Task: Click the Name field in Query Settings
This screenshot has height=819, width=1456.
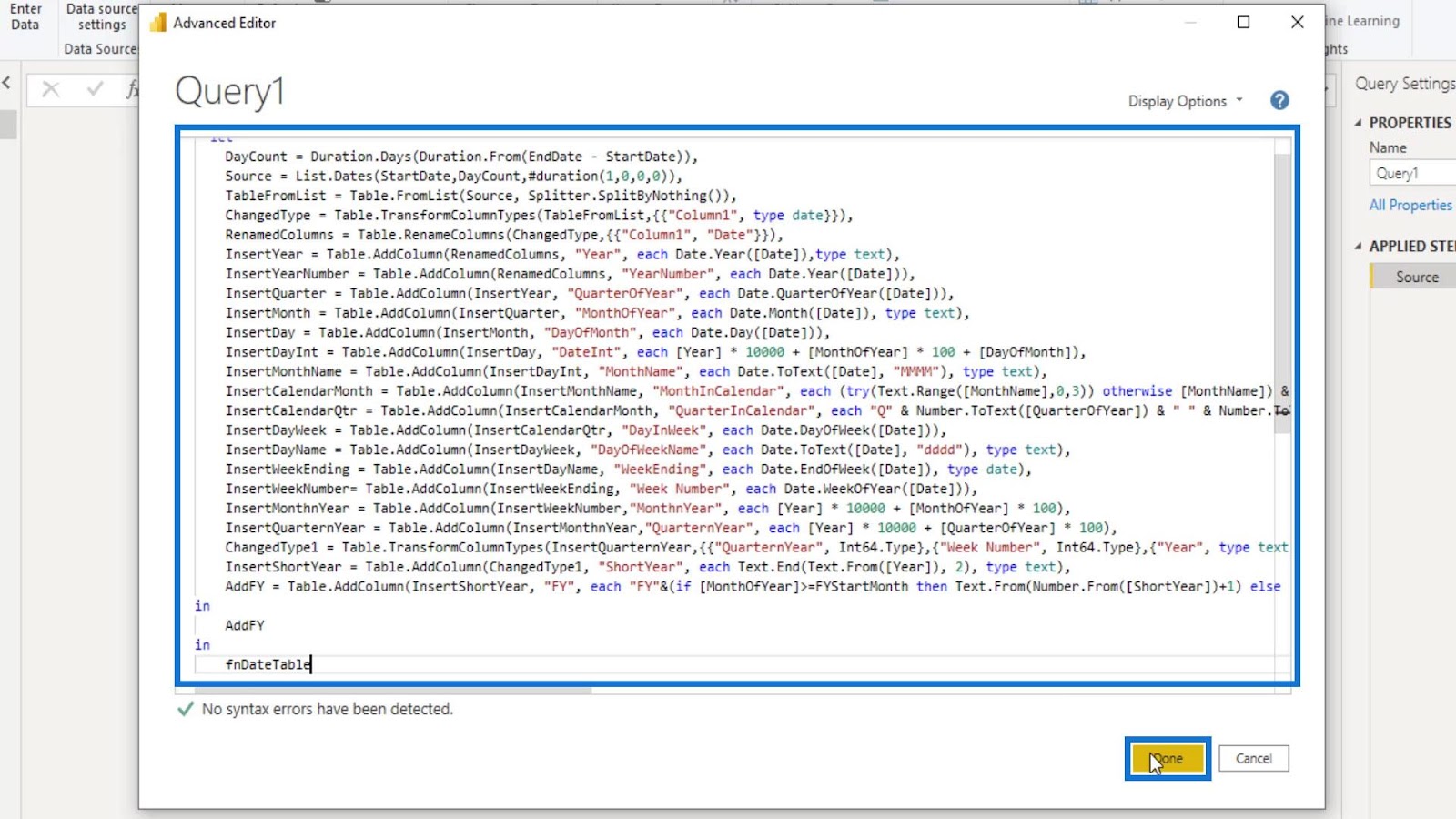Action: pos(1412,173)
